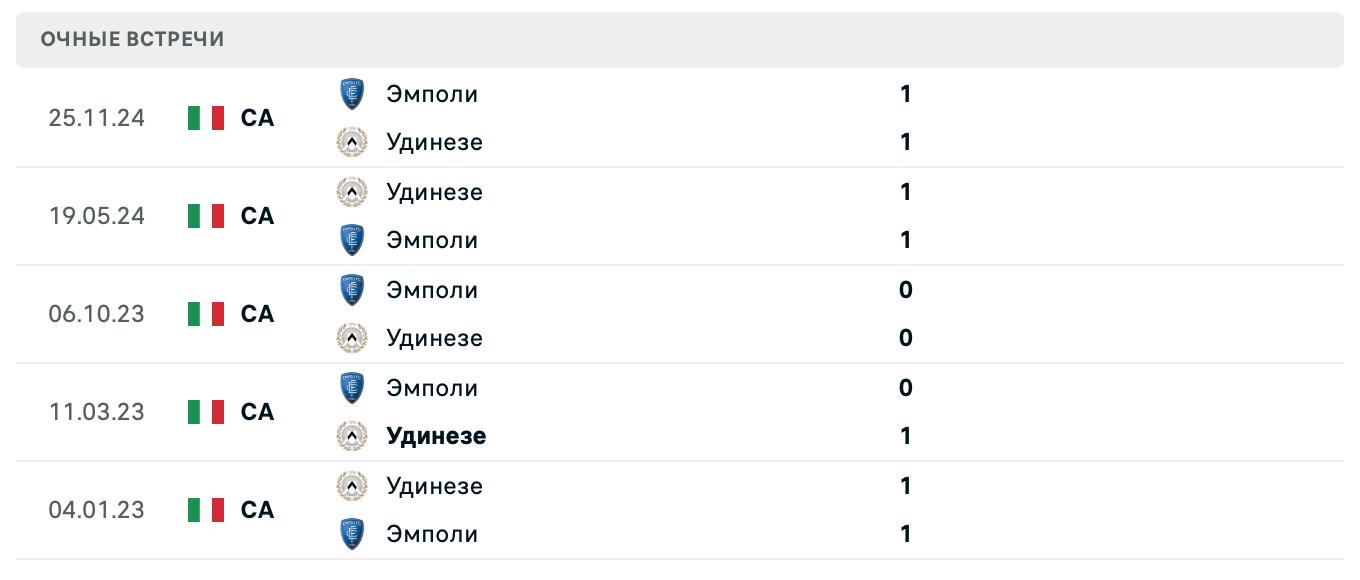Click Empoli score 0 in 06.10.23 match
The height and width of the screenshot is (580, 1360).
click(905, 290)
